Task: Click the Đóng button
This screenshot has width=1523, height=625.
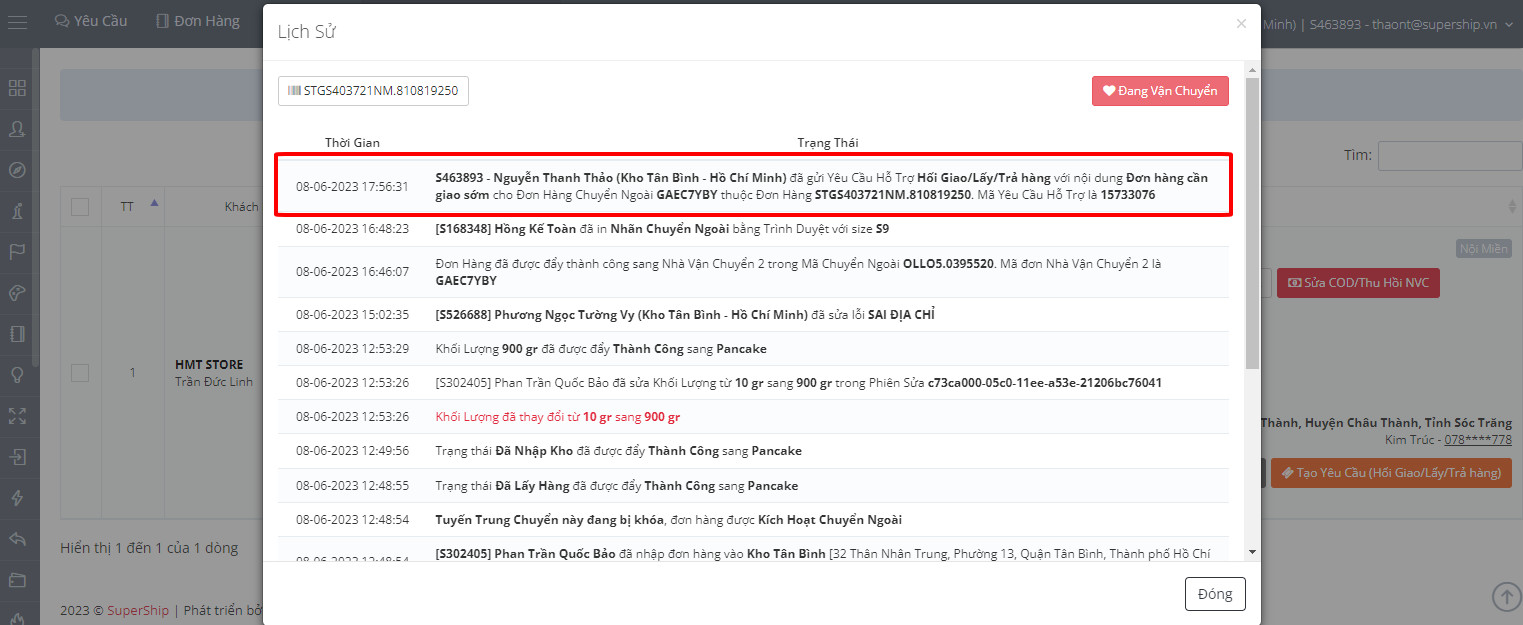Action: click(1215, 594)
